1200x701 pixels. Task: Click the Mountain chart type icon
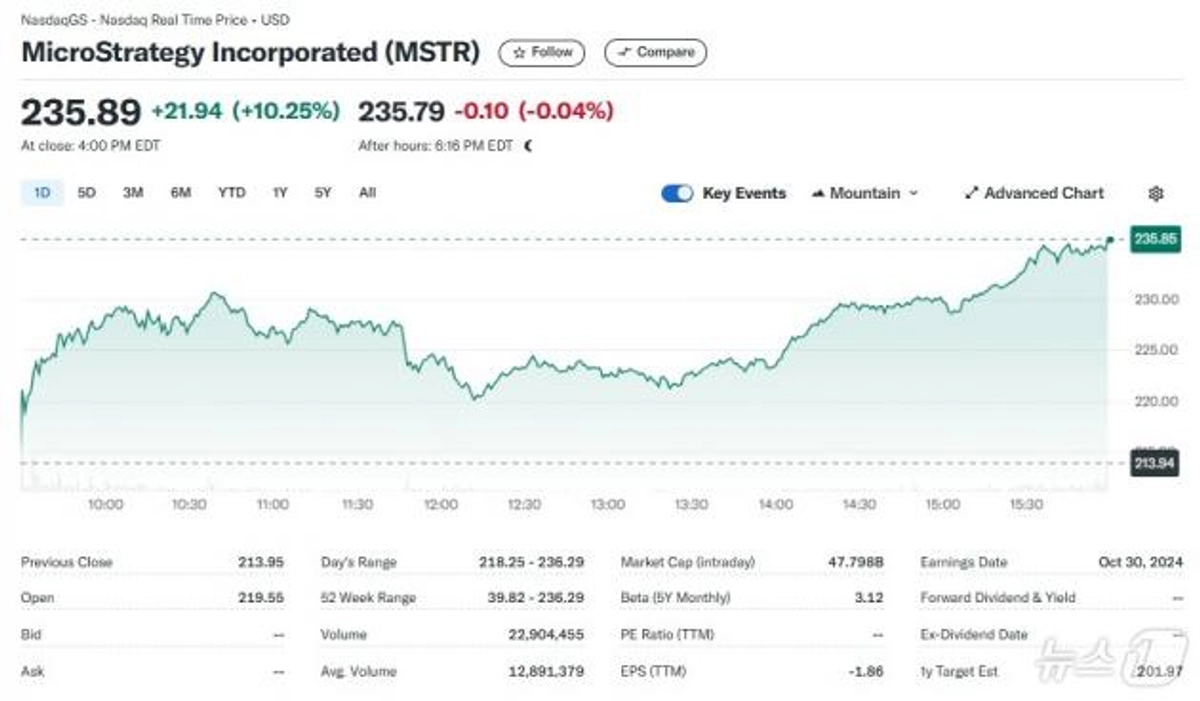click(818, 193)
